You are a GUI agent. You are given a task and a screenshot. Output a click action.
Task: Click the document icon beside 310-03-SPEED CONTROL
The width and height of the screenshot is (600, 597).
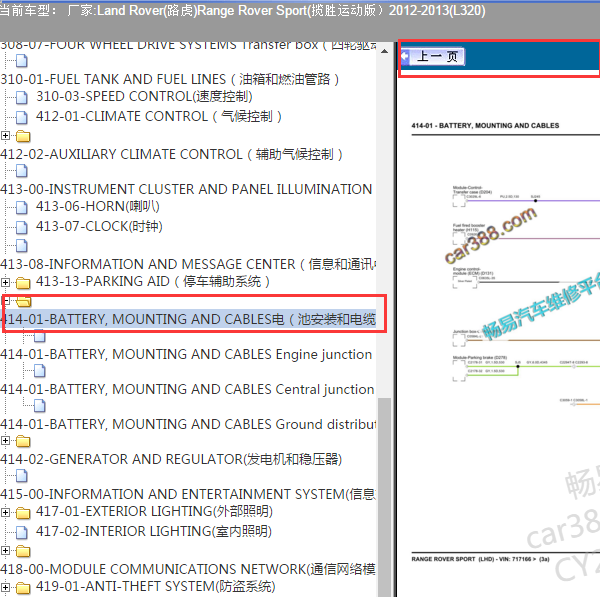coord(22,98)
